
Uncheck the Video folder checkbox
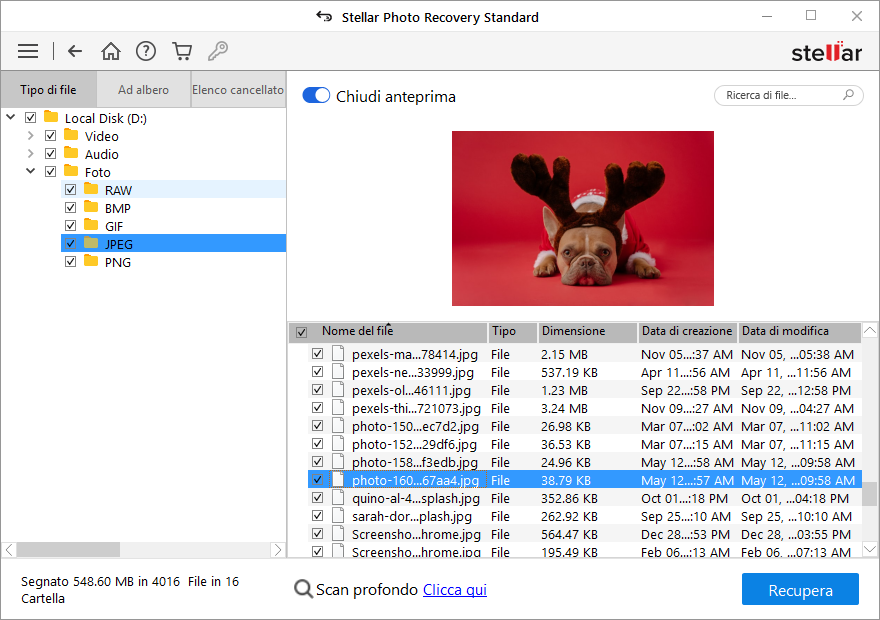(x=51, y=136)
